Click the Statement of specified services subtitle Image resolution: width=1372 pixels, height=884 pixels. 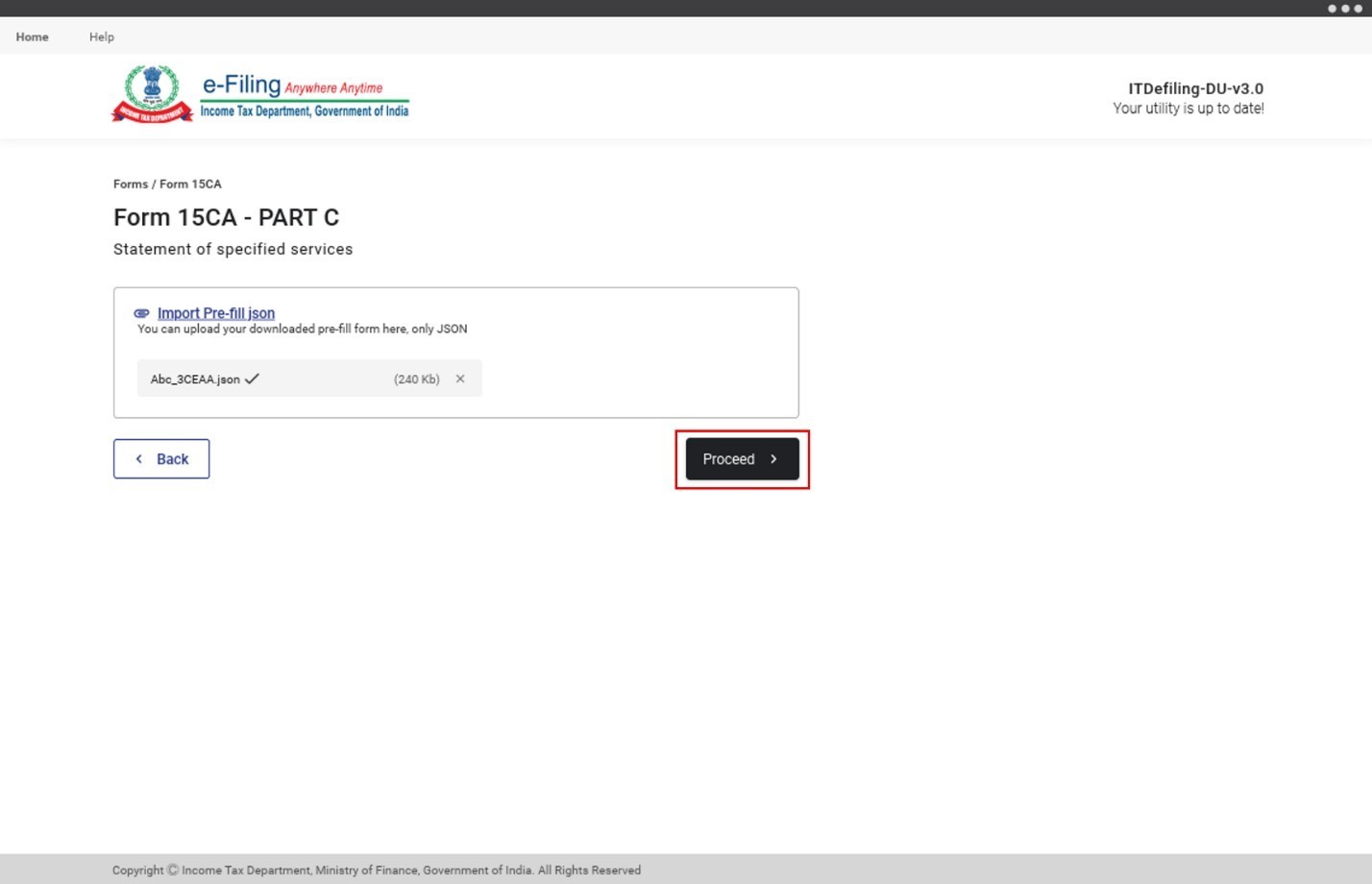pyautogui.click(x=233, y=249)
